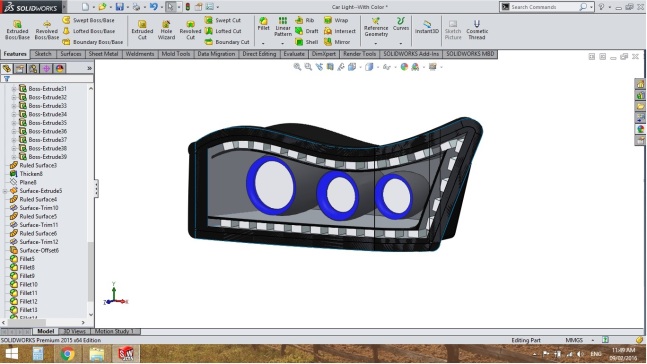
Task: Select the Cosmetic Thread tool
Action: 477,30
